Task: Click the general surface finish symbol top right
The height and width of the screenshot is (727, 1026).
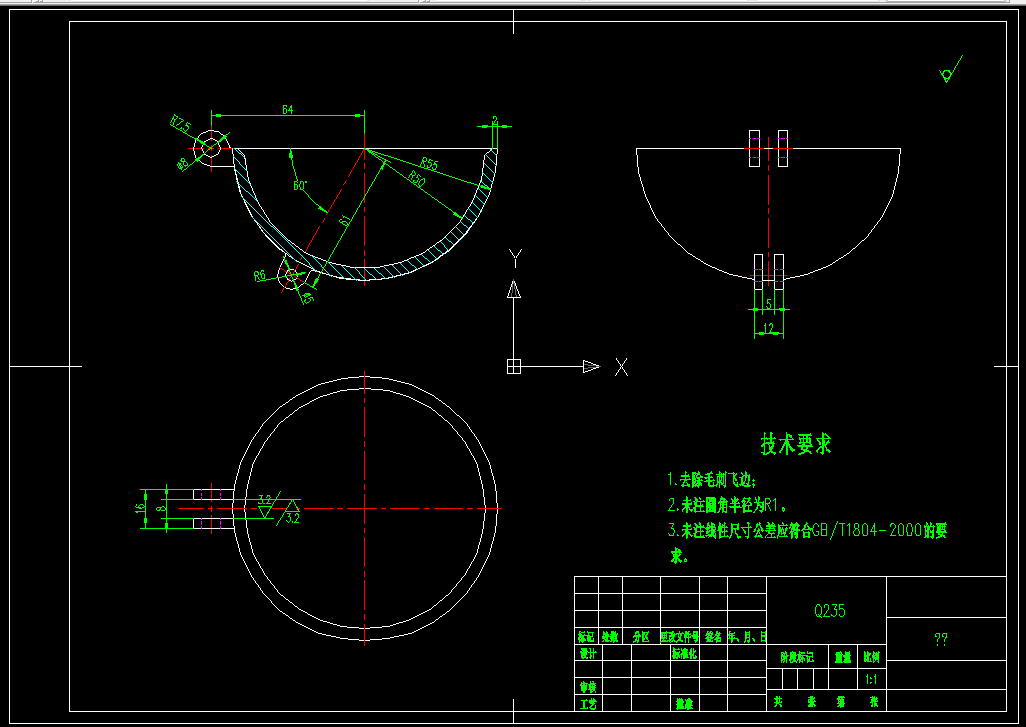Action: point(951,69)
